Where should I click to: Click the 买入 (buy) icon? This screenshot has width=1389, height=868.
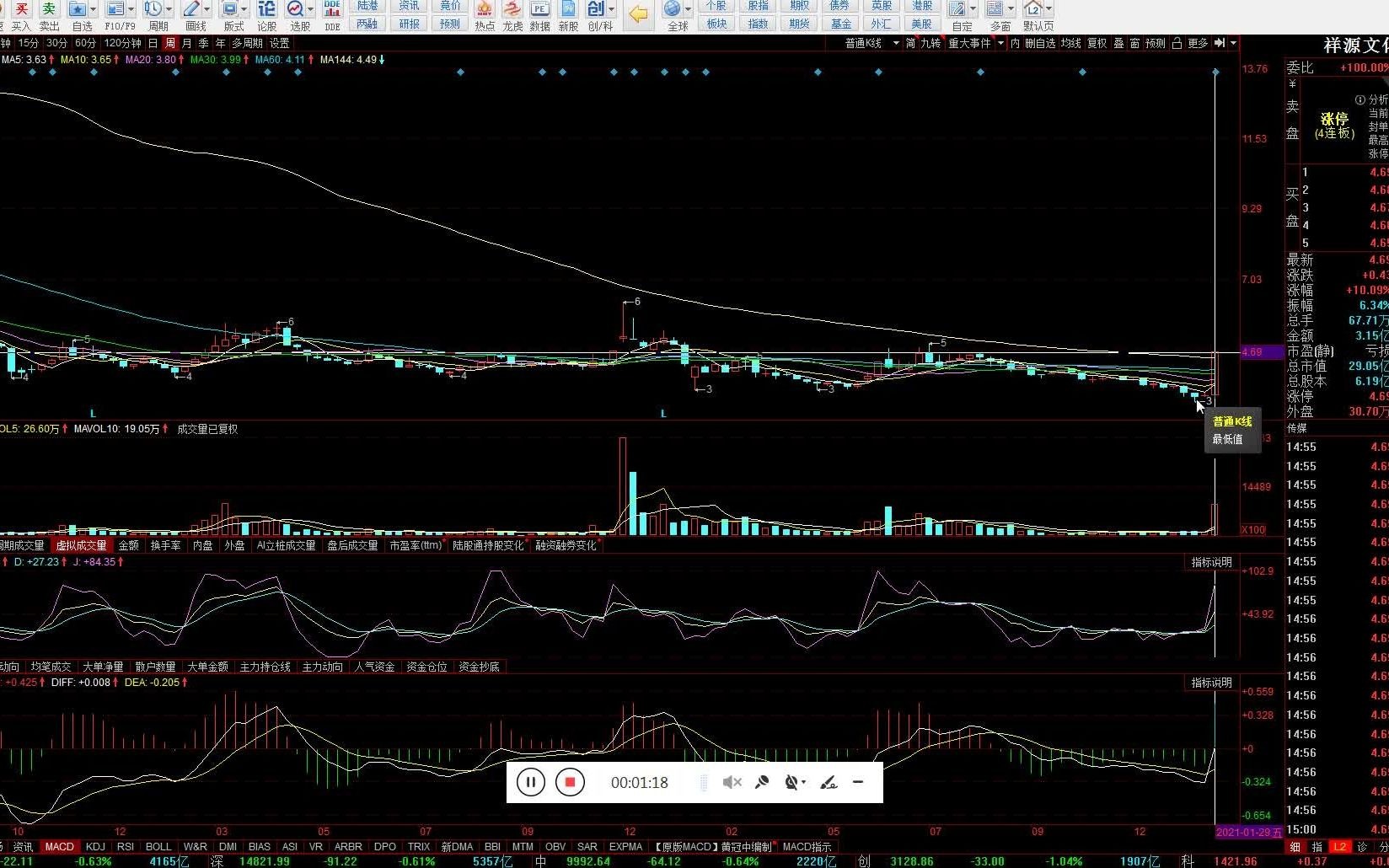point(21,9)
